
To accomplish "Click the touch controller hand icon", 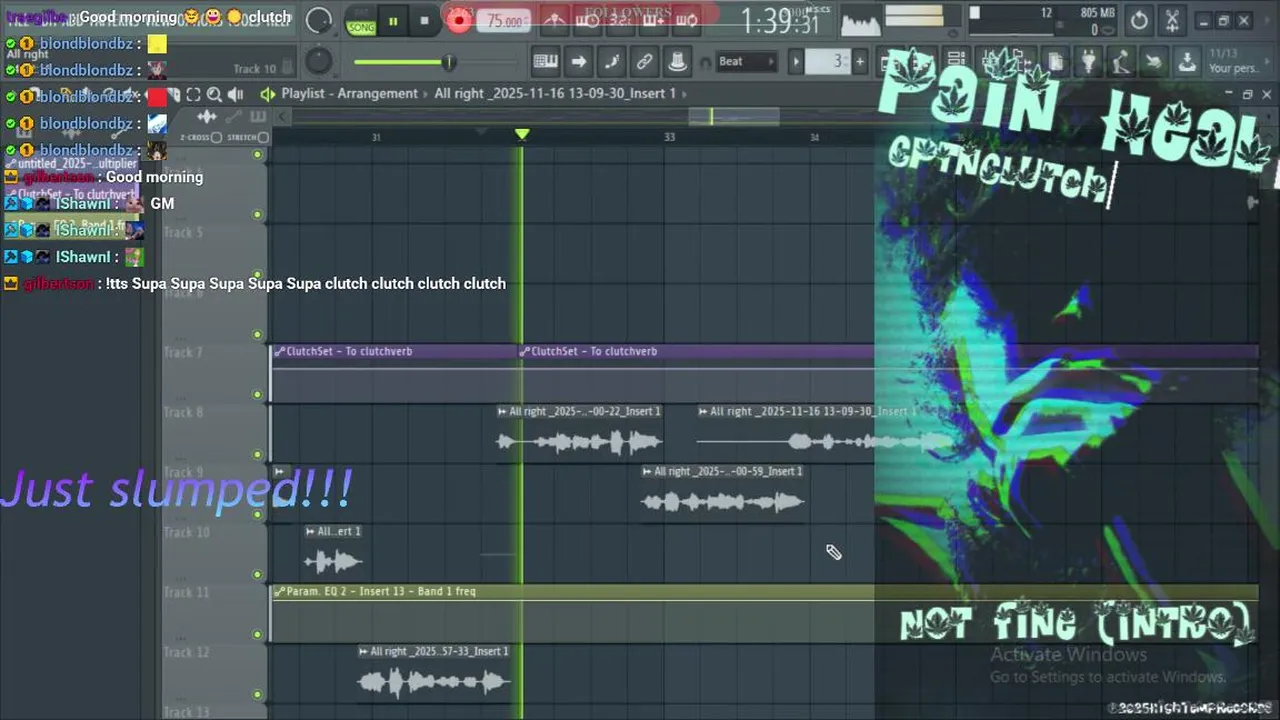I will pos(1154,62).
